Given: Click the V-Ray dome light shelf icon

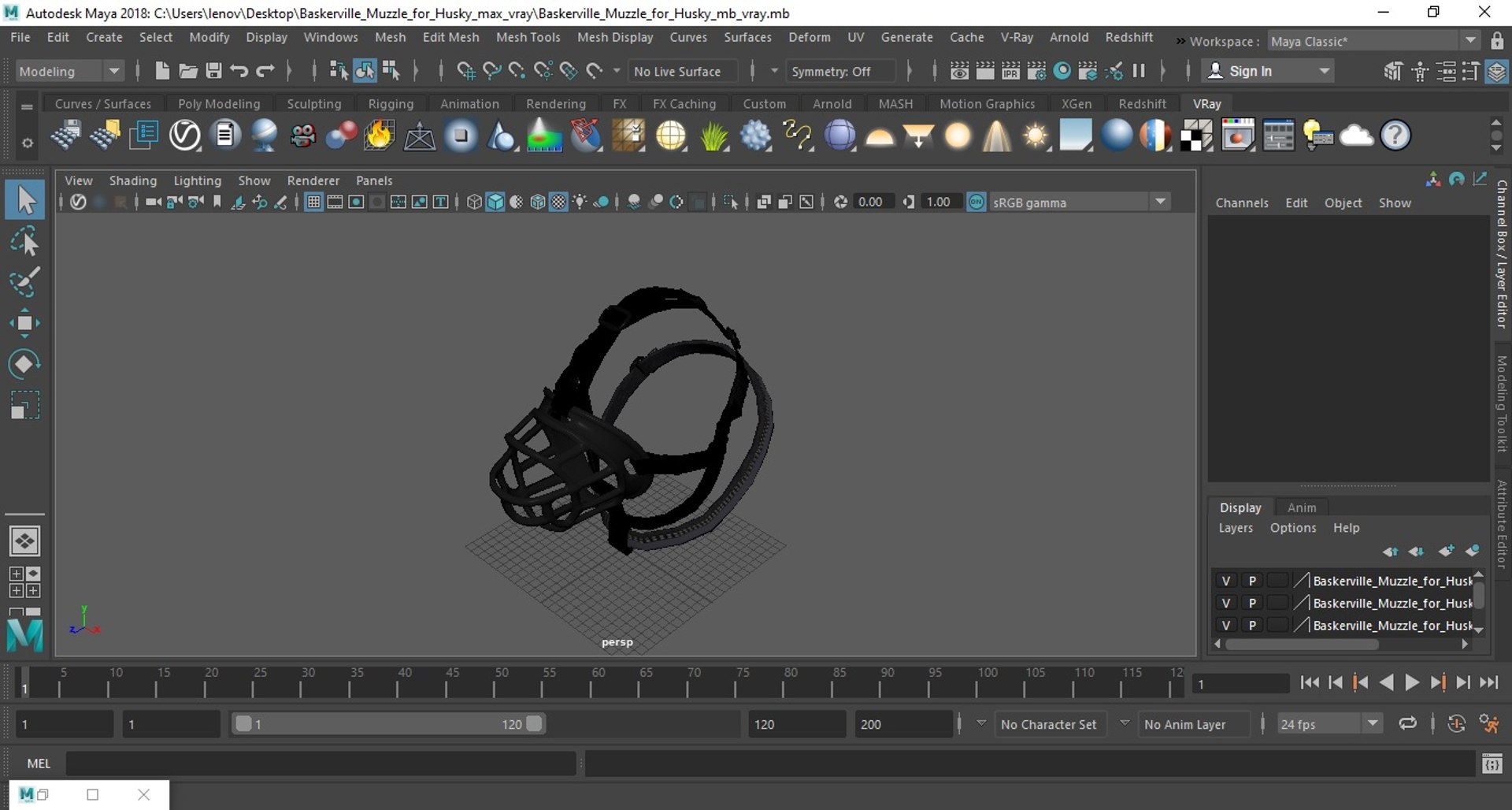Looking at the screenshot, I should click(880, 136).
